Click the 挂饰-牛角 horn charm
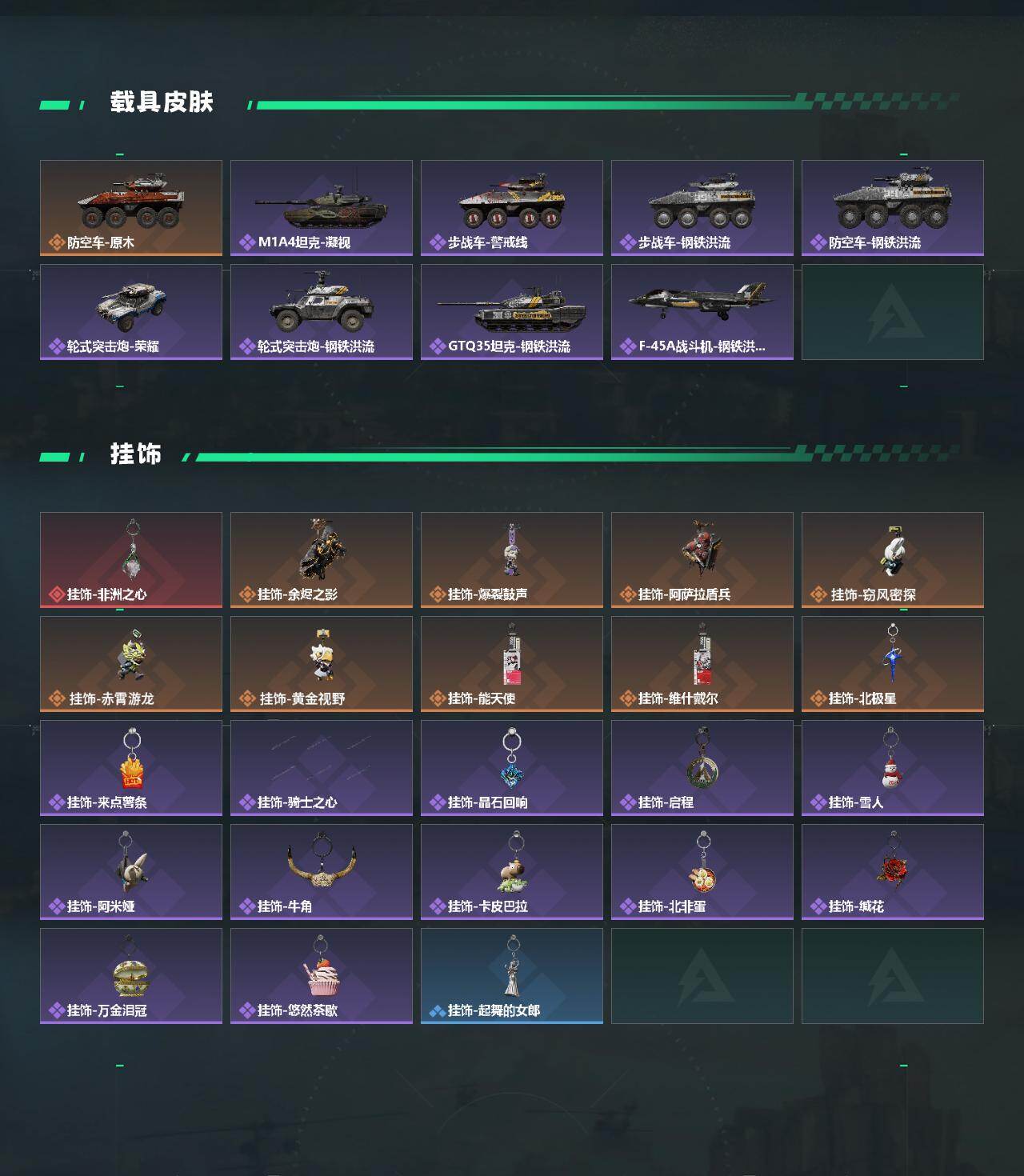This screenshot has height=1176, width=1024. coord(322,872)
